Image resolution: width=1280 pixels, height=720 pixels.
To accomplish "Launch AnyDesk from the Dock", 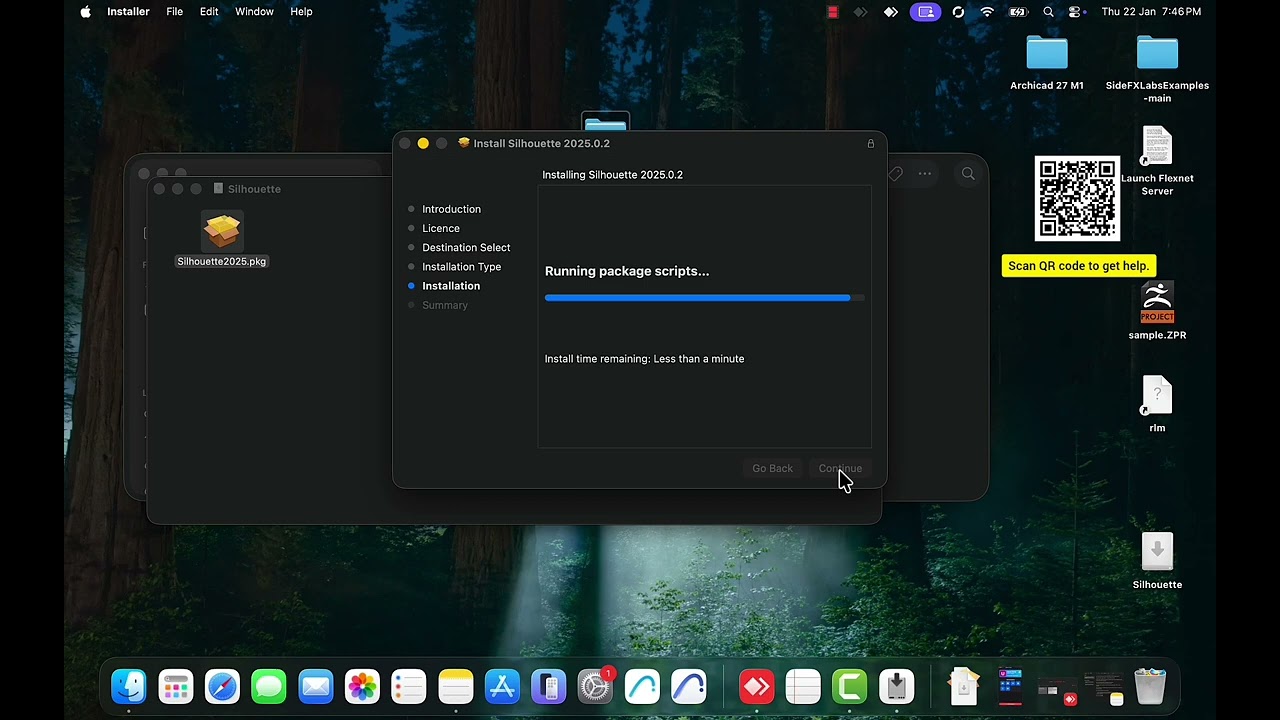I will [757, 687].
